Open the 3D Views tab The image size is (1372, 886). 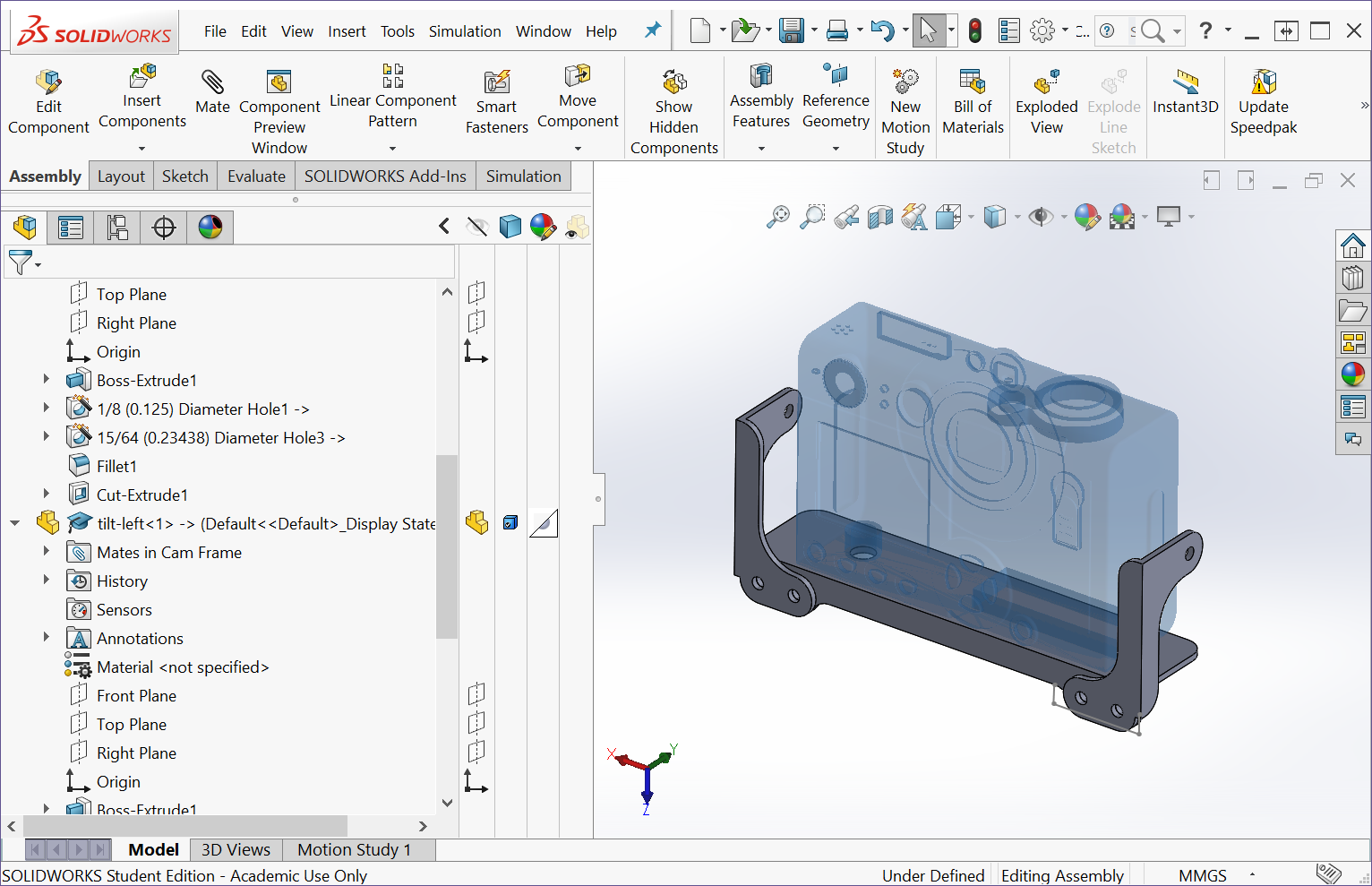pyautogui.click(x=236, y=849)
